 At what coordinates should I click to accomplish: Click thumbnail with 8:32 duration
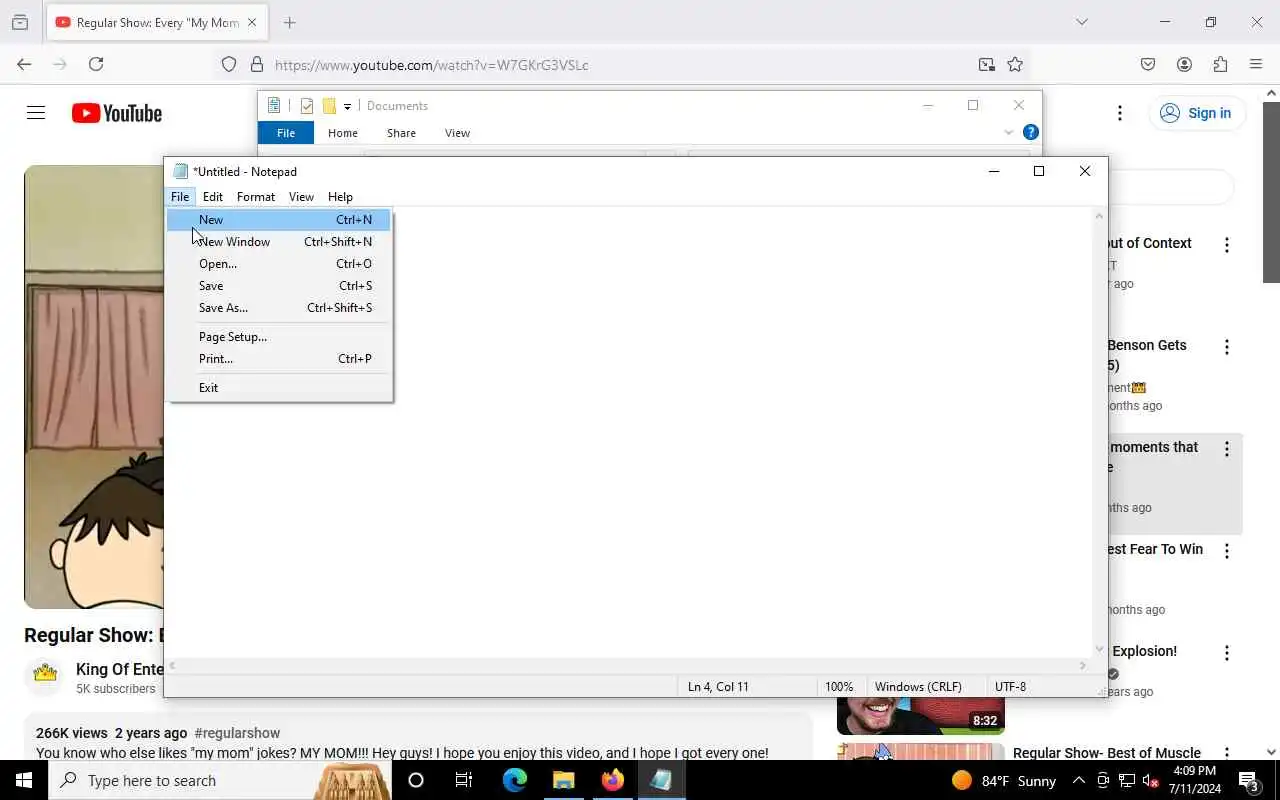point(920,716)
